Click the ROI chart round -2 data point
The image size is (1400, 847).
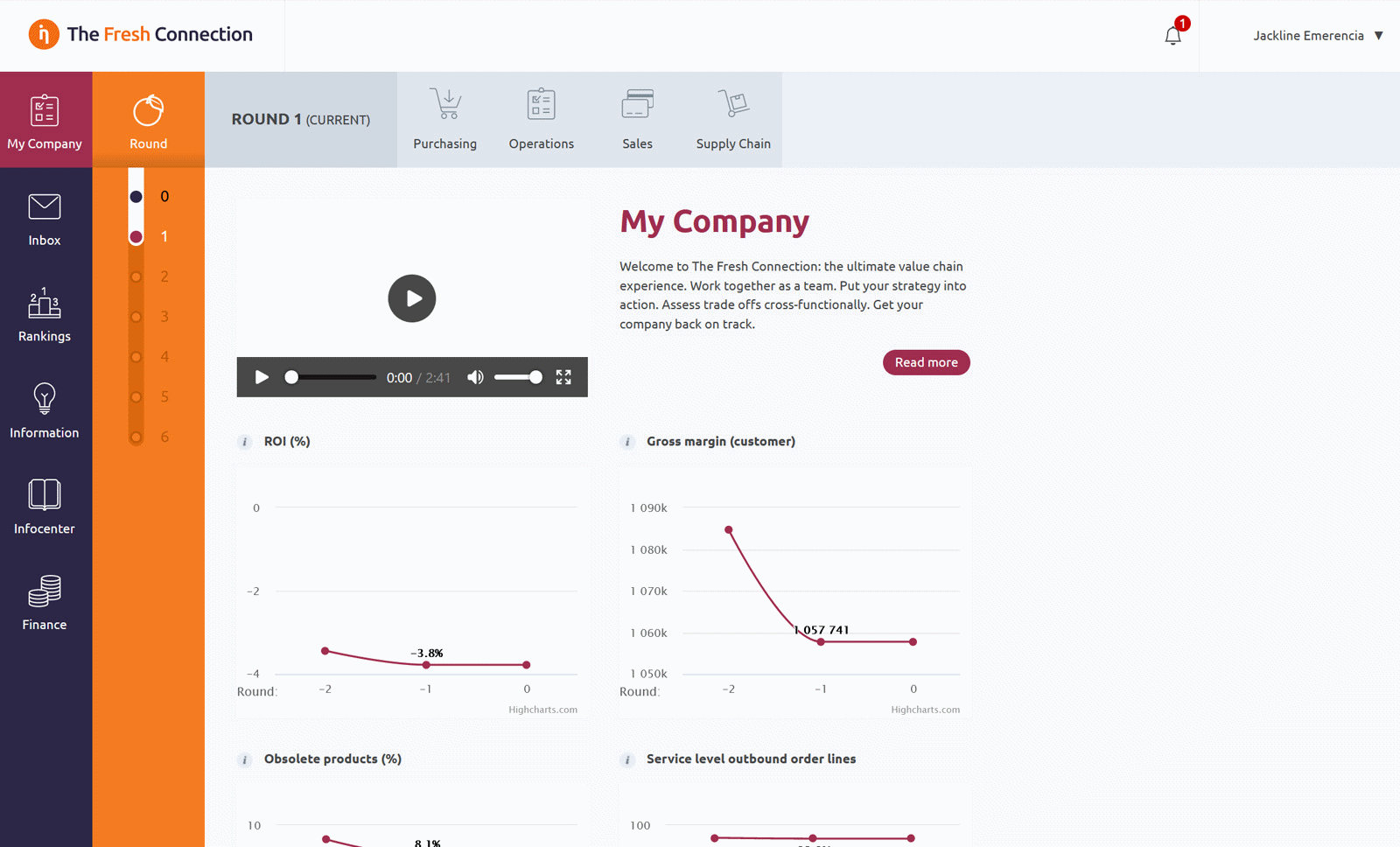coord(325,651)
